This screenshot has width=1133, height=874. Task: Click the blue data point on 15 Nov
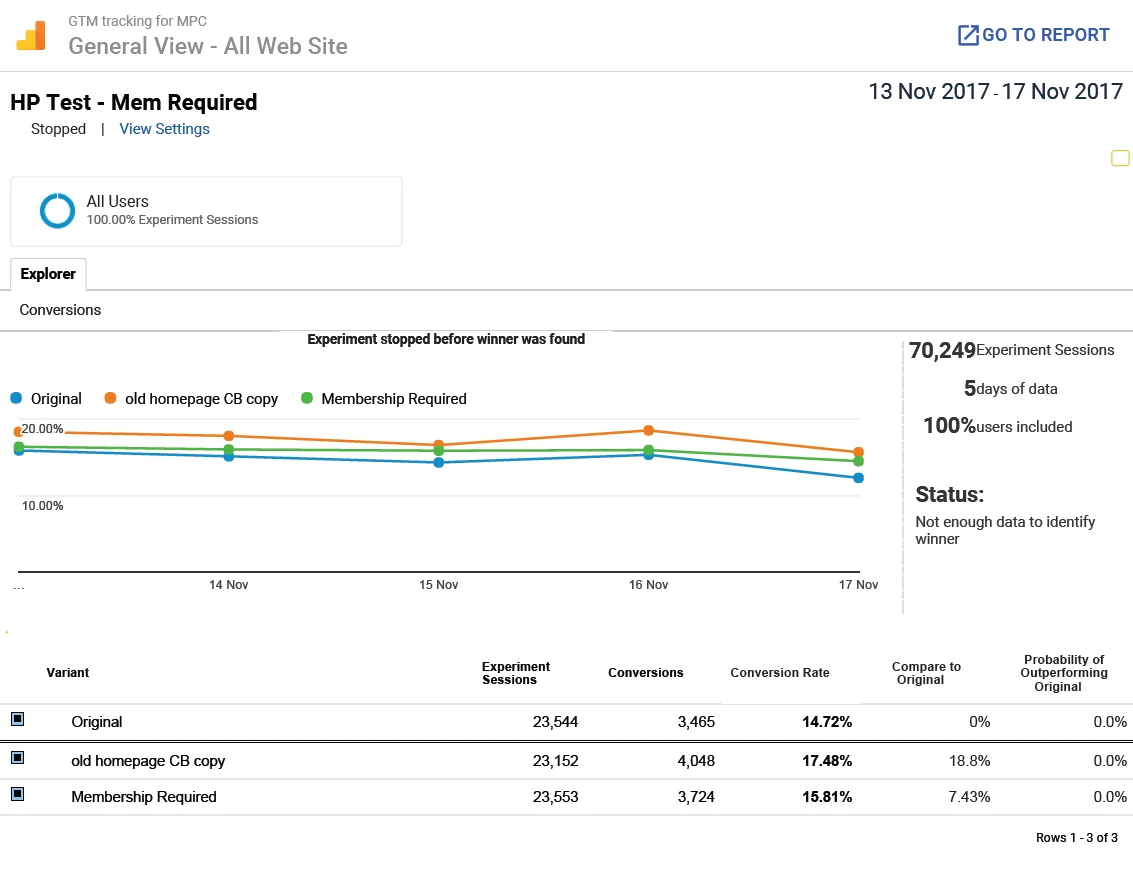pos(439,462)
